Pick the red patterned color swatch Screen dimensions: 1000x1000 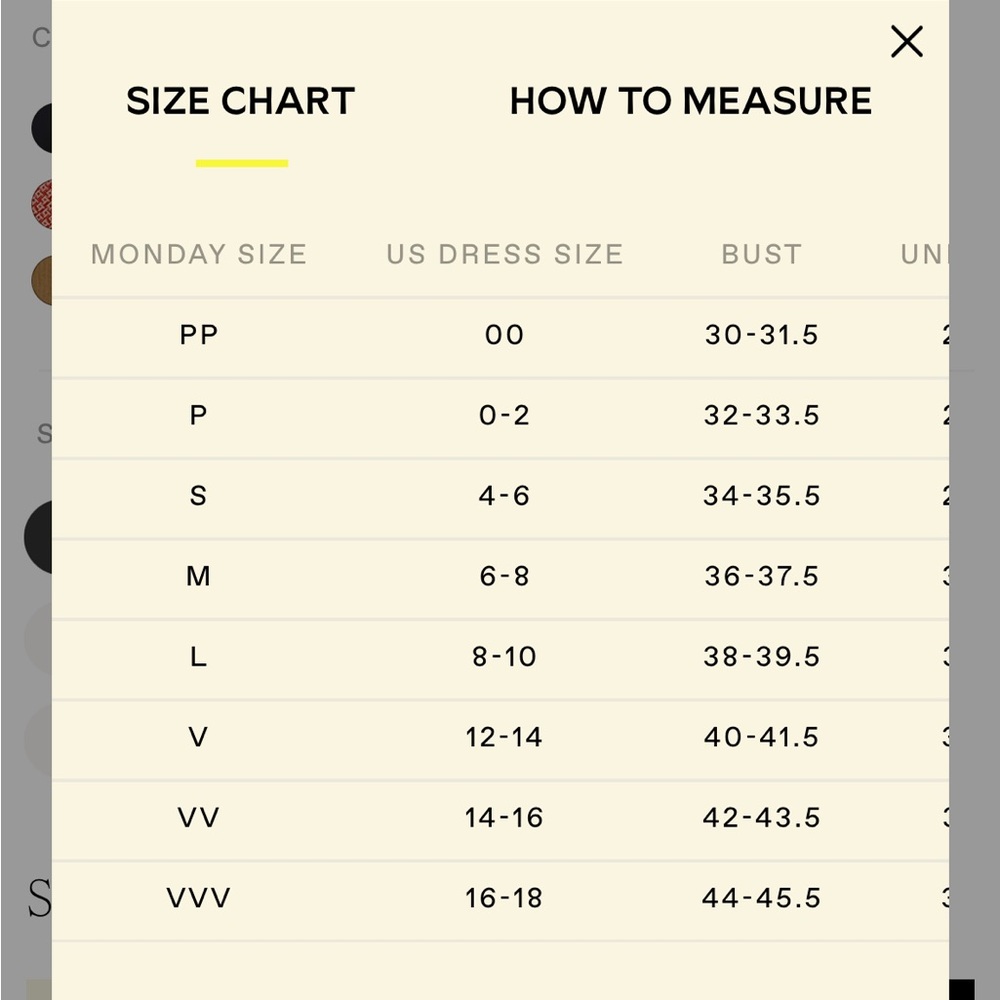(x=42, y=204)
